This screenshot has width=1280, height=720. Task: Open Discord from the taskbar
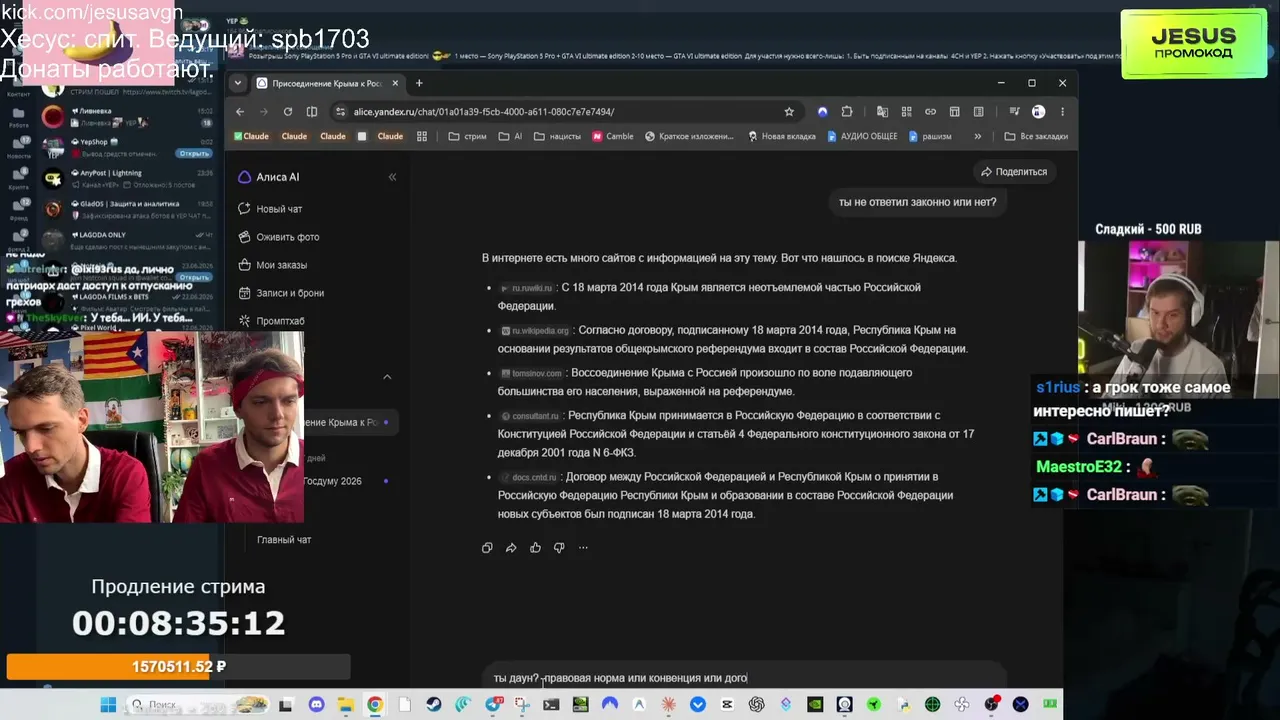(317, 705)
